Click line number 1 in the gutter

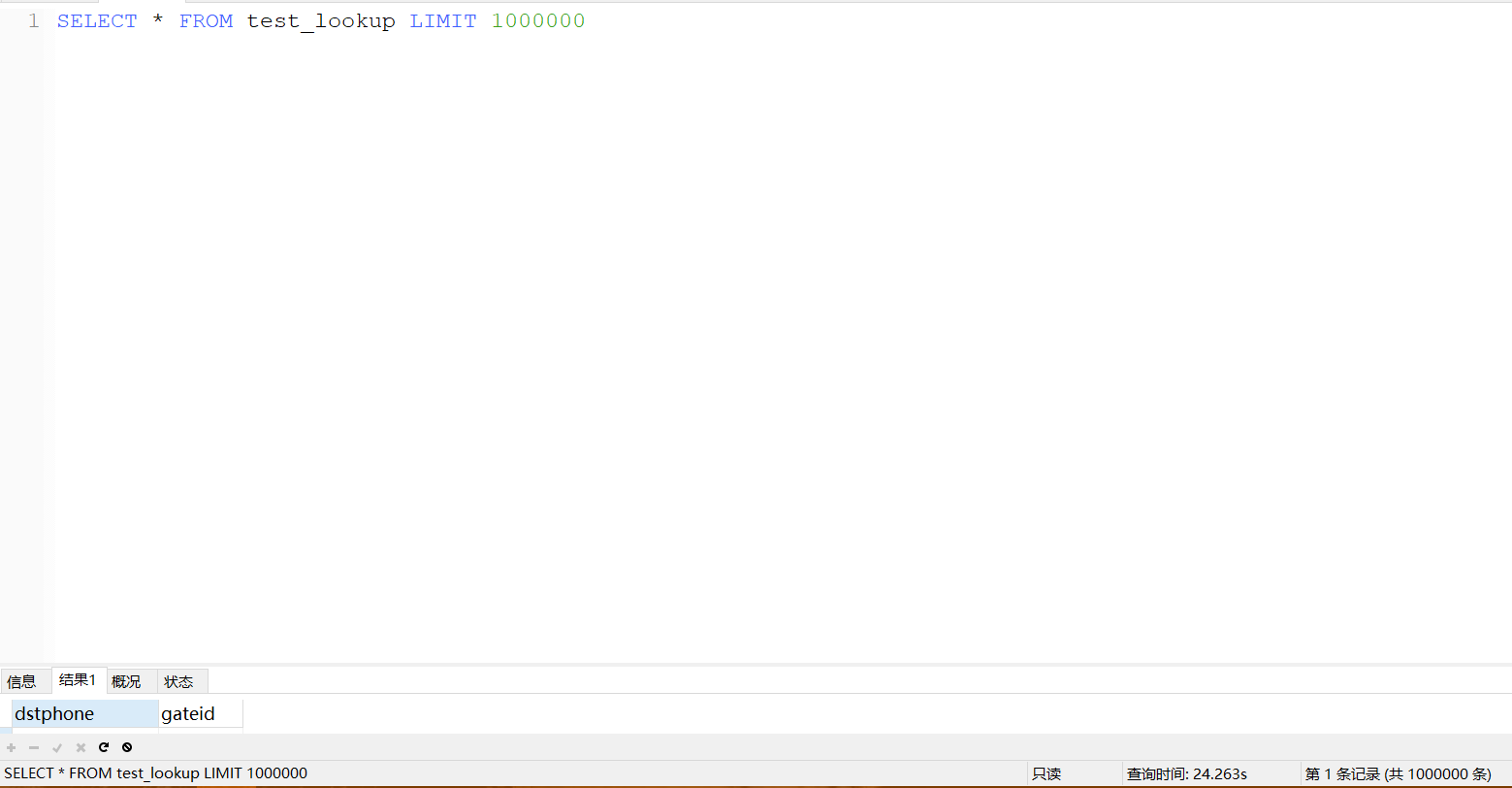click(x=34, y=20)
